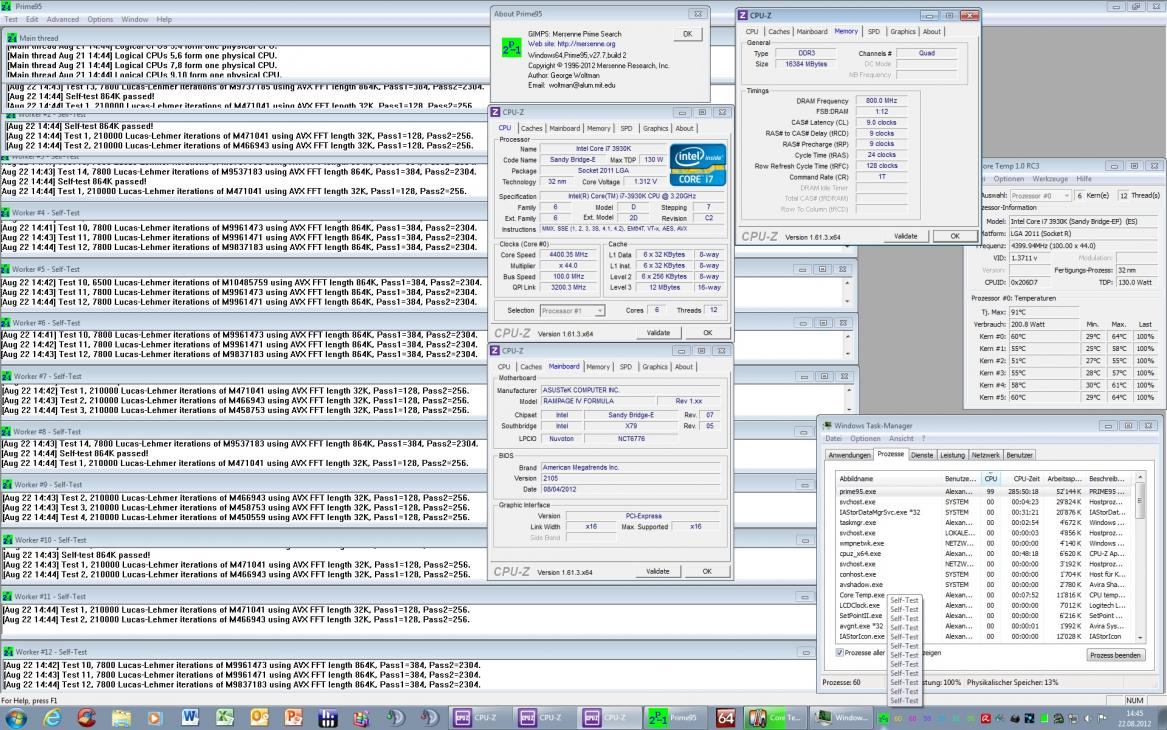Click the Worker #4 window icon
This screenshot has height=730, width=1167.
(x=6, y=213)
